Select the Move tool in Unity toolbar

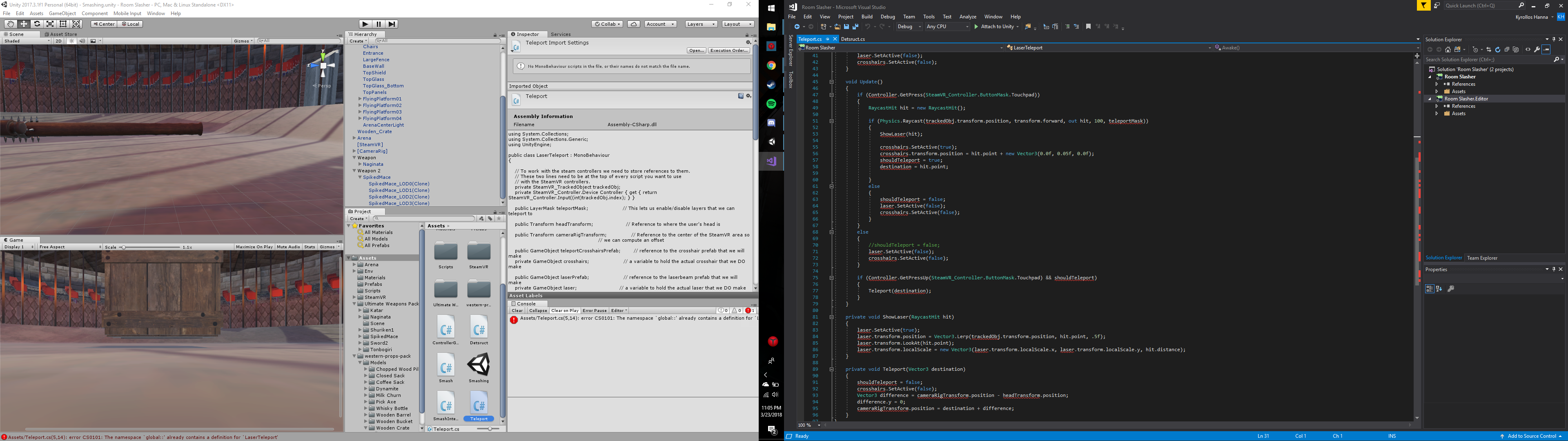[24, 24]
